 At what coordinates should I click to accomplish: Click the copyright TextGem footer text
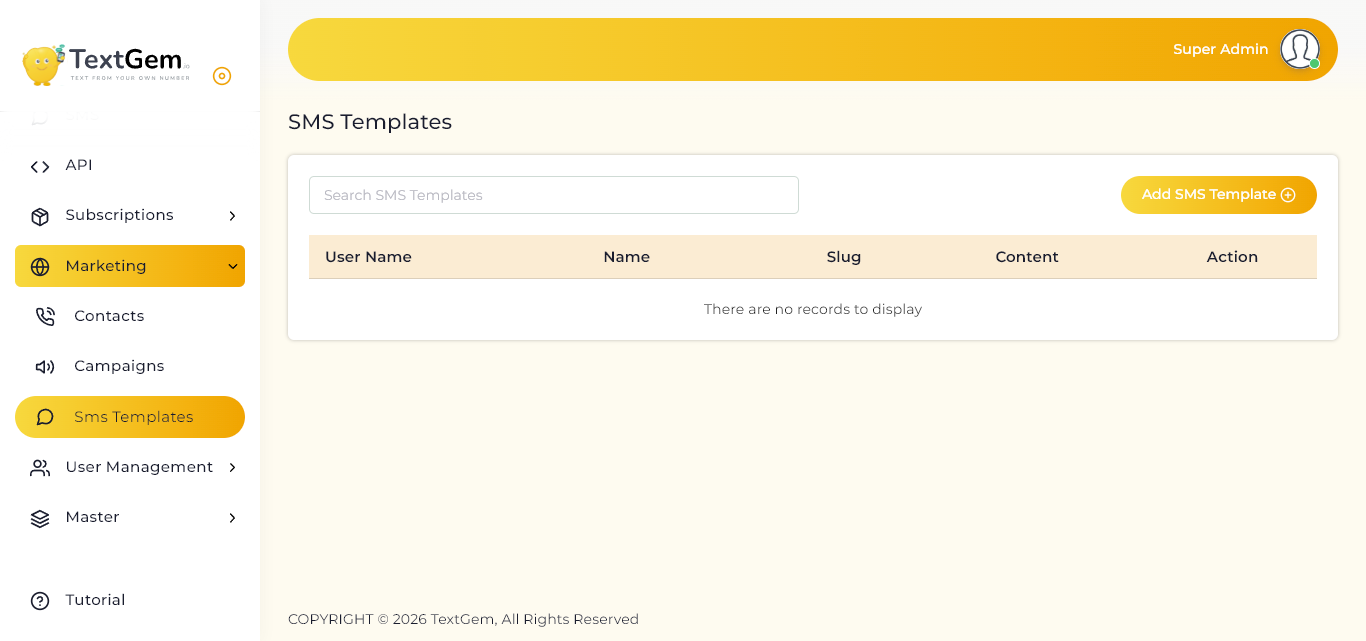463,619
